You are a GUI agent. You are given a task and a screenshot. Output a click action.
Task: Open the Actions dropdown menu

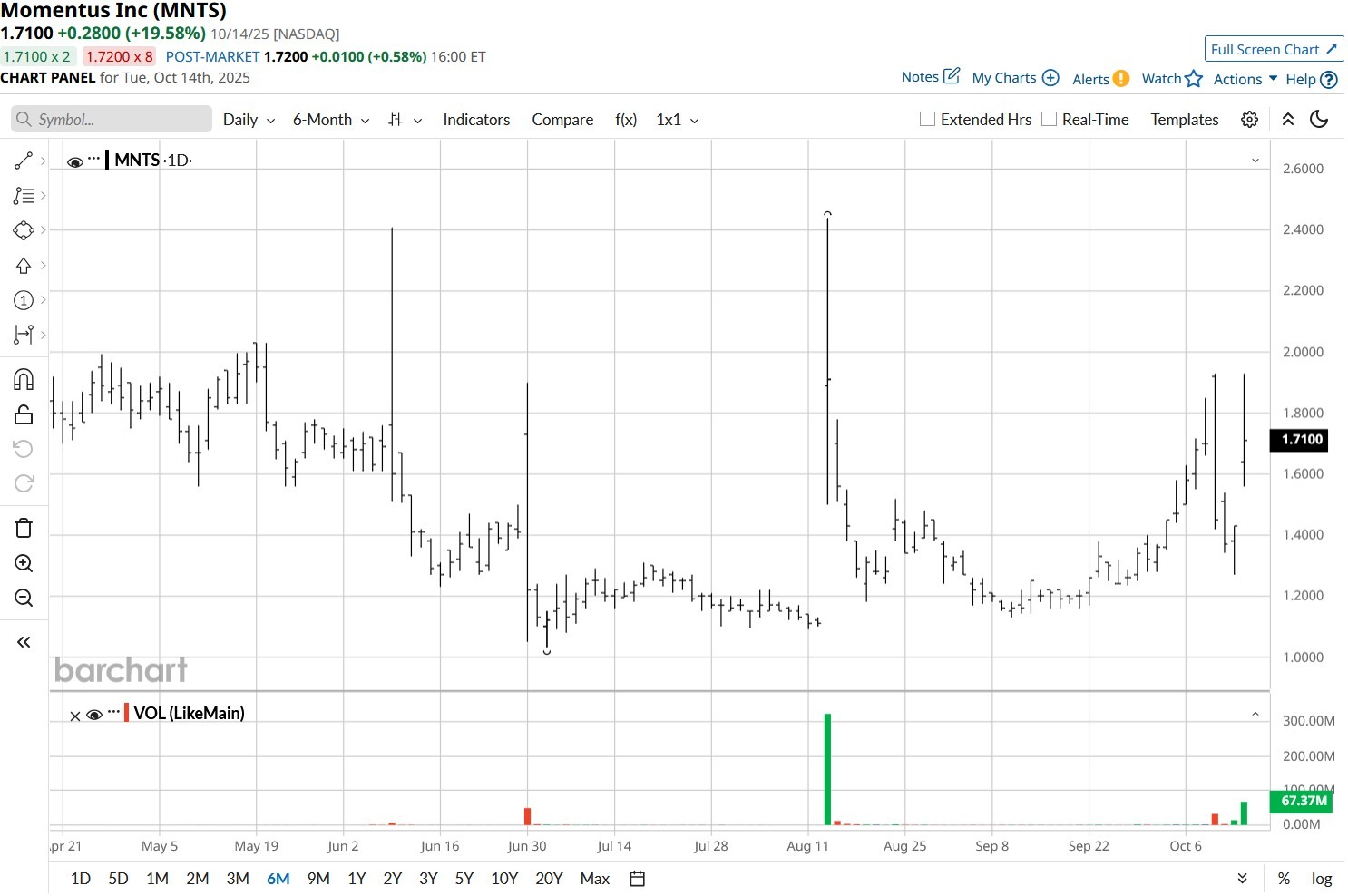[x=1245, y=79]
